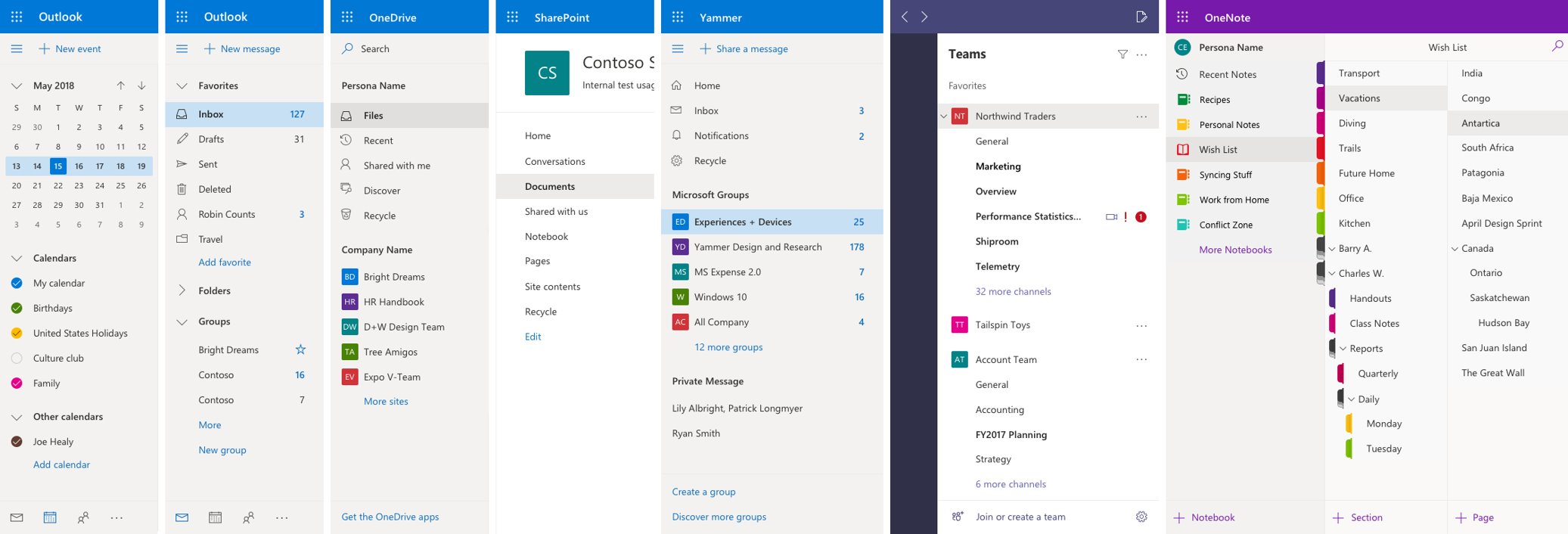The width and height of the screenshot is (1568, 534).
Task: Click the OneNote search magnifier icon
Action: [x=1557, y=47]
